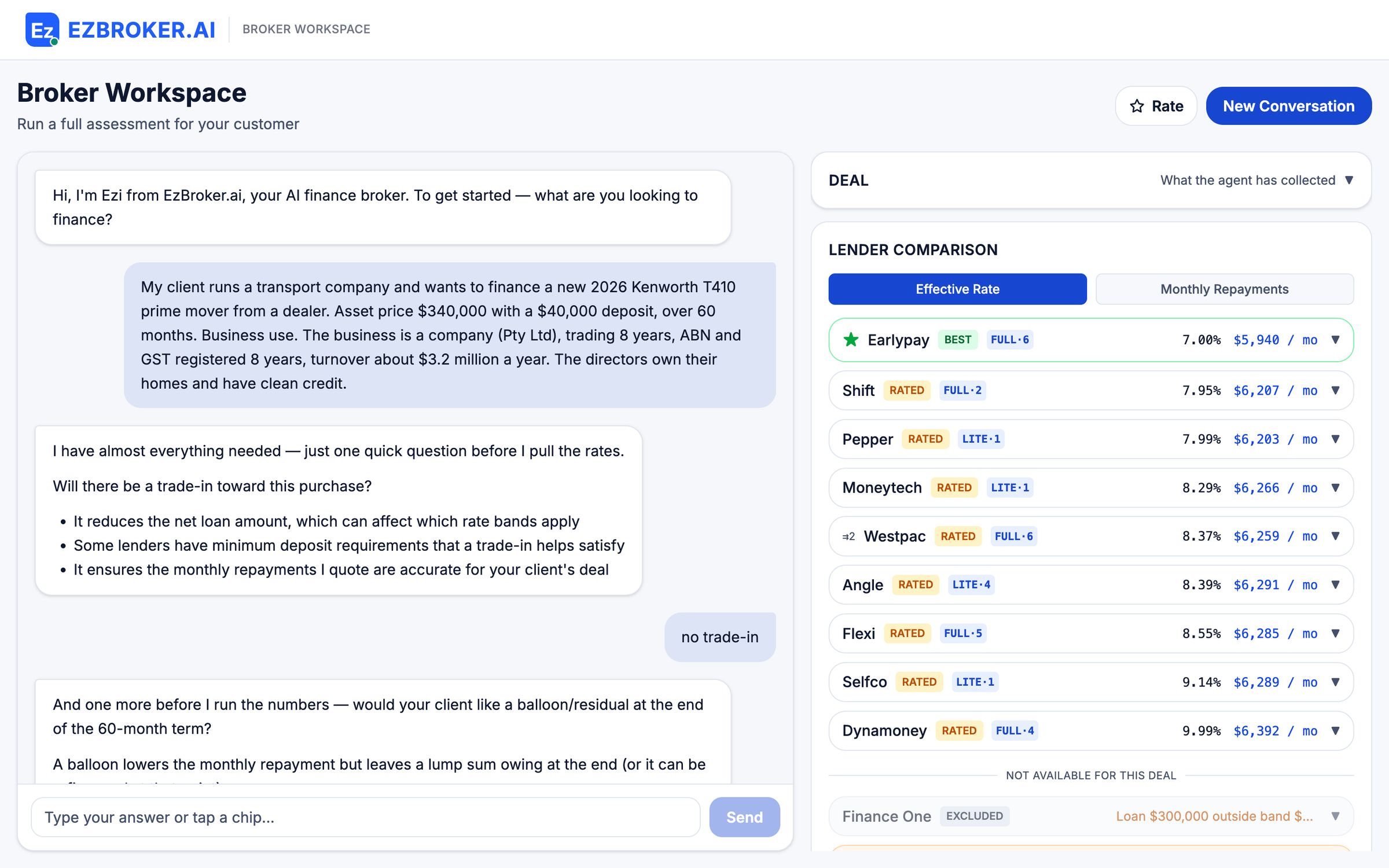Click the EXCLUDED badge on Finance One
This screenshot has height=868, width=1389.
click(x=975, y=816)
